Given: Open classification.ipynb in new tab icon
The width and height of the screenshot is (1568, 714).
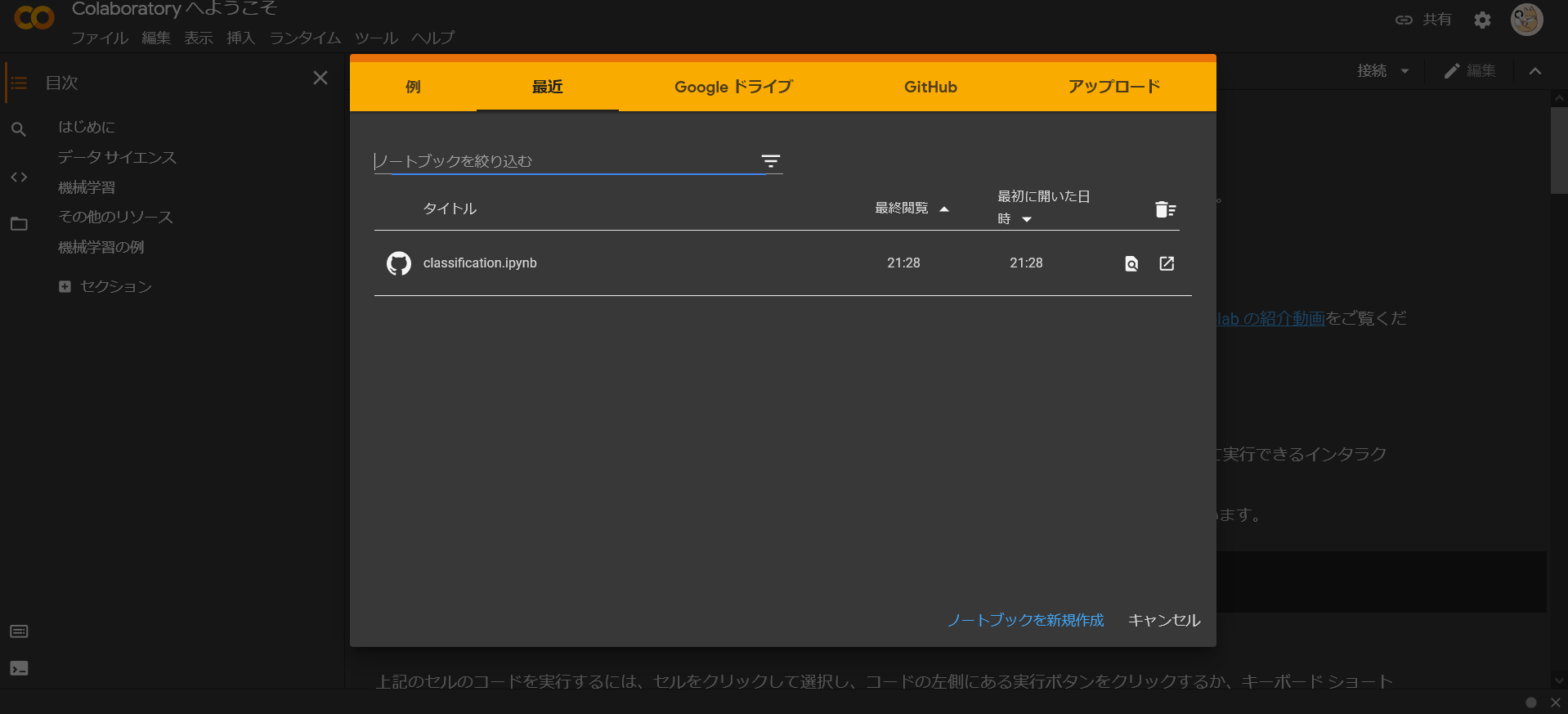Looking at the screenshot, I should 1167,263.
